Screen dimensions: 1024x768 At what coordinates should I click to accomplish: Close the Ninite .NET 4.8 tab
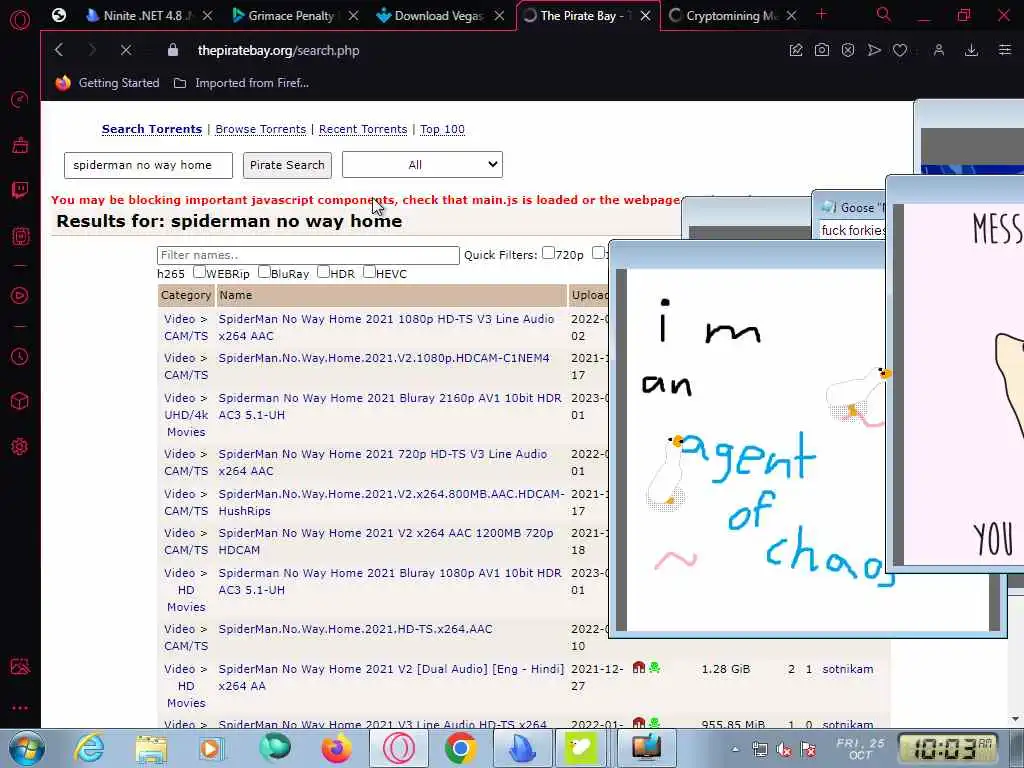click(207, 16)
